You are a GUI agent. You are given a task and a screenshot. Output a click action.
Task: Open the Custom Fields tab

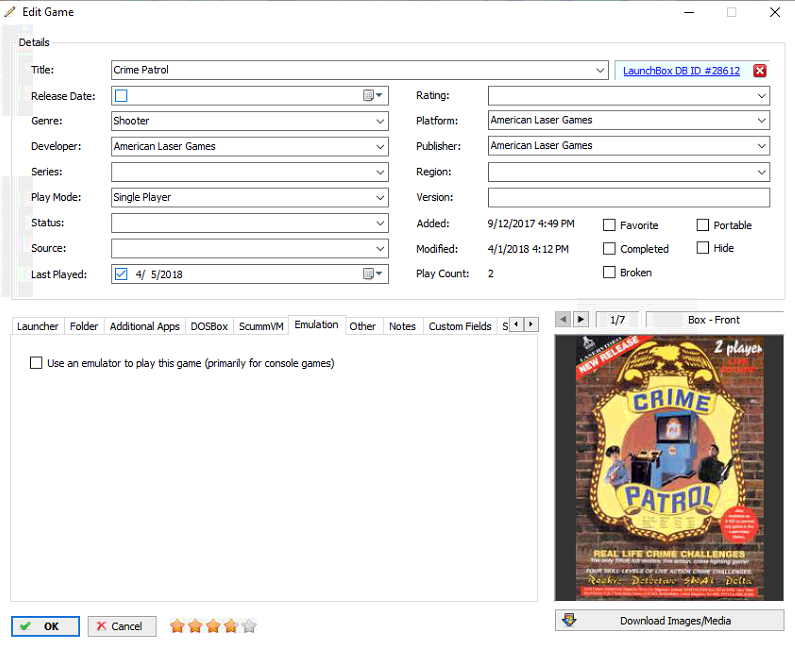point(460,326)
